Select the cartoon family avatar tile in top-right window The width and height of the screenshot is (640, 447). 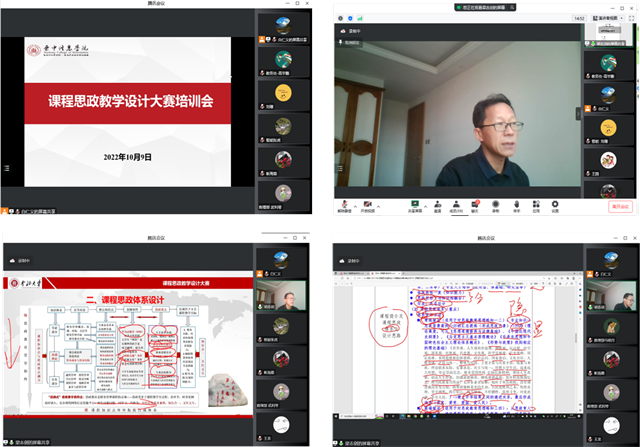pos(609,162)
